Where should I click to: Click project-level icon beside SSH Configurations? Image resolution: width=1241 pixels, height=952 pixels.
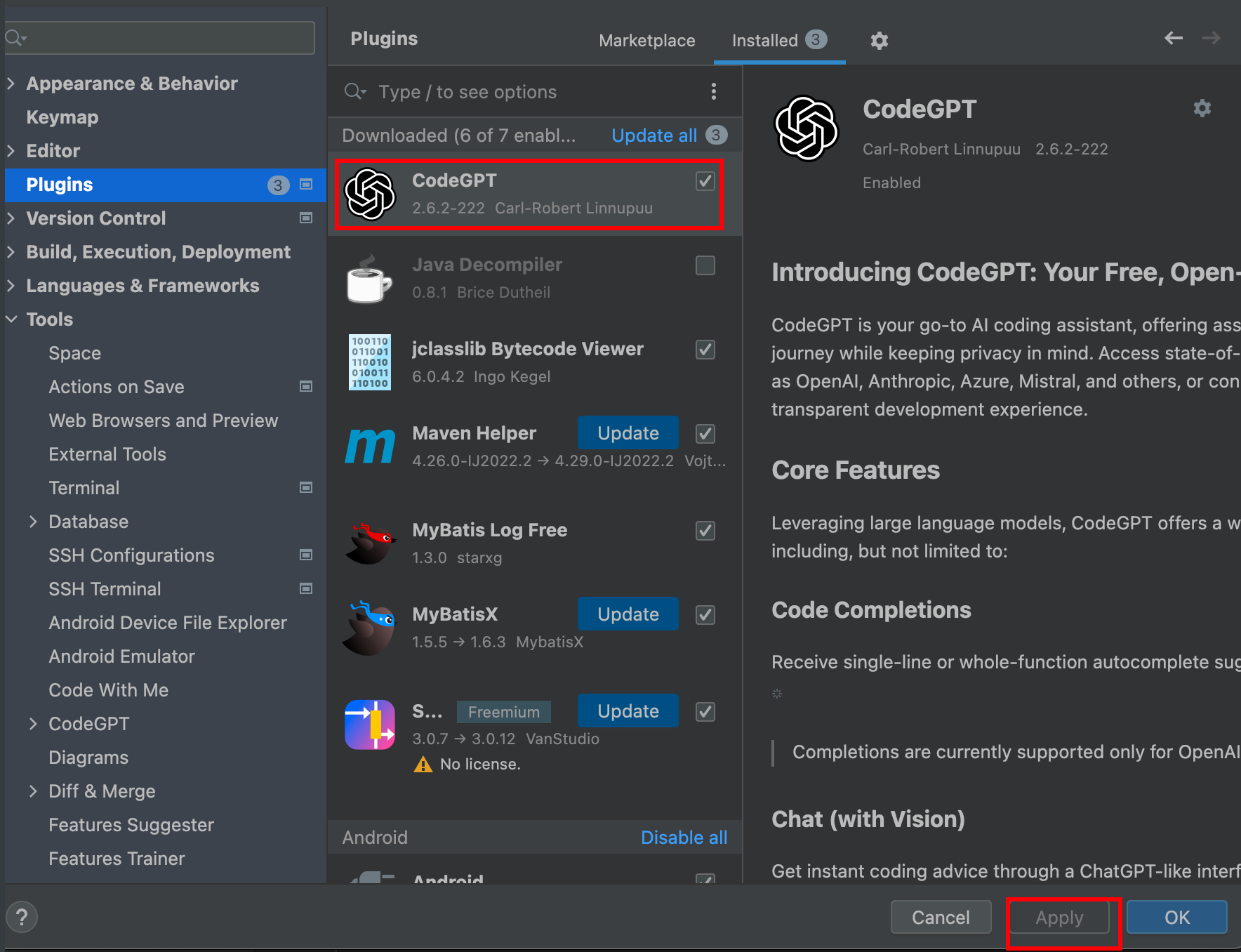(306, 555)
